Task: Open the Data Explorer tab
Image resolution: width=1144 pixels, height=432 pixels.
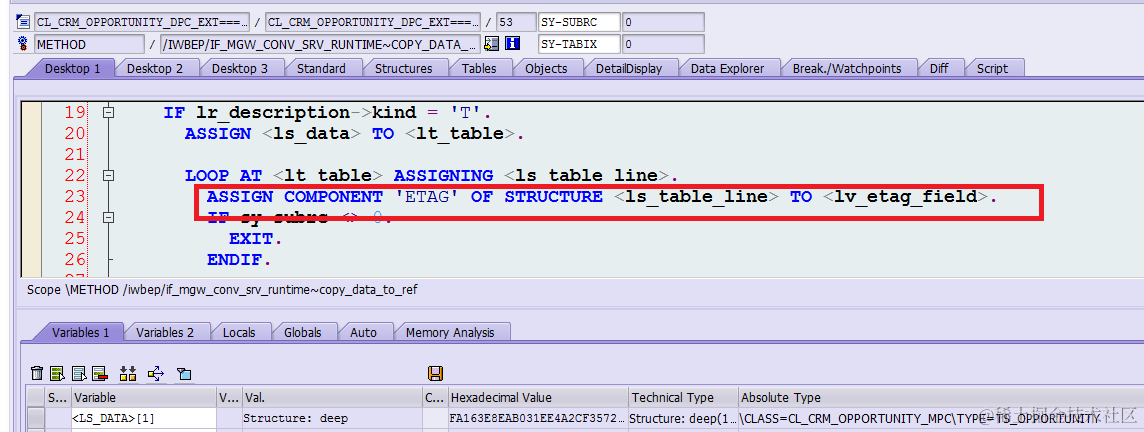Action: [727, 68]
